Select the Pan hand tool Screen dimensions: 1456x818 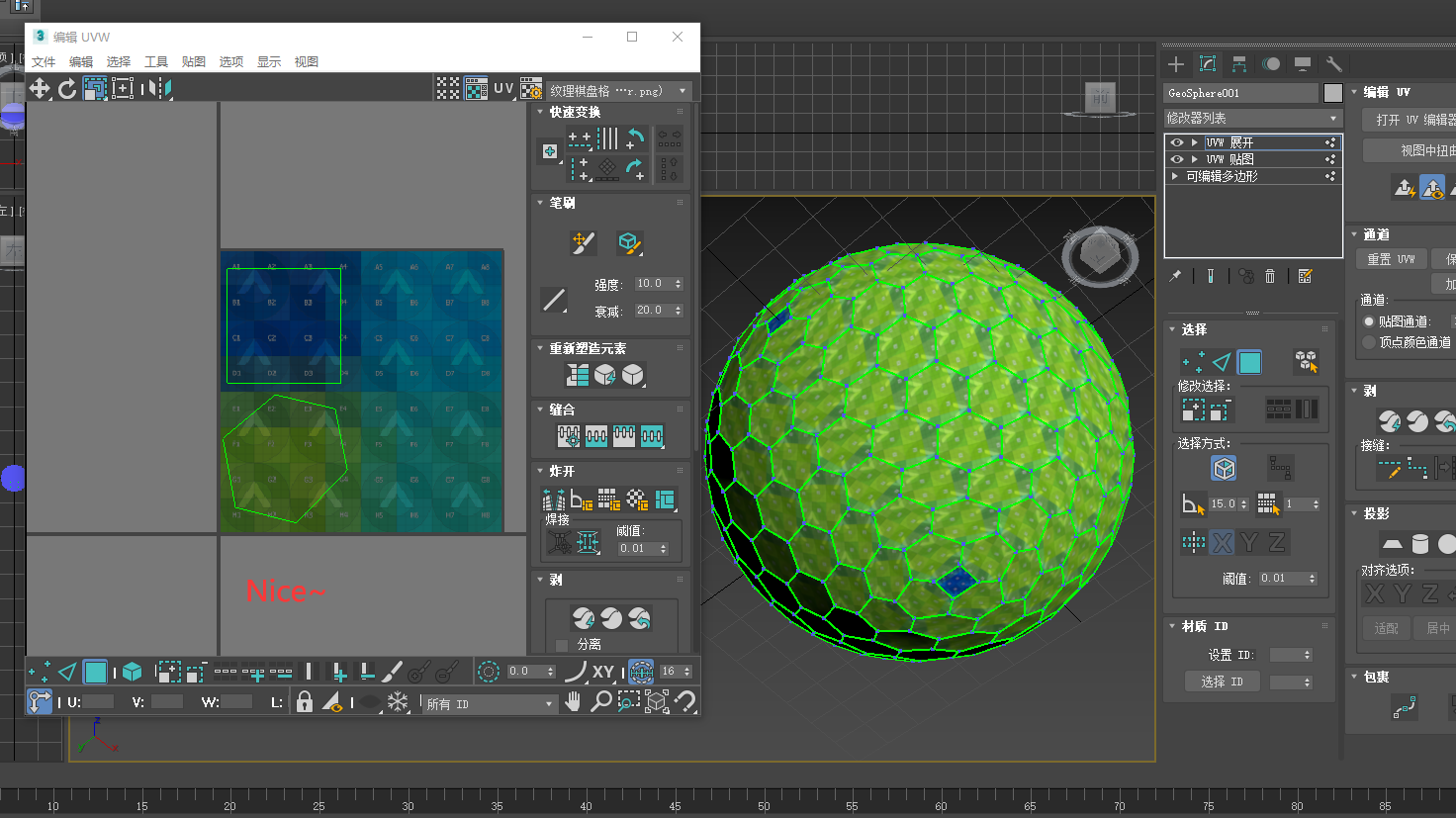573,702
